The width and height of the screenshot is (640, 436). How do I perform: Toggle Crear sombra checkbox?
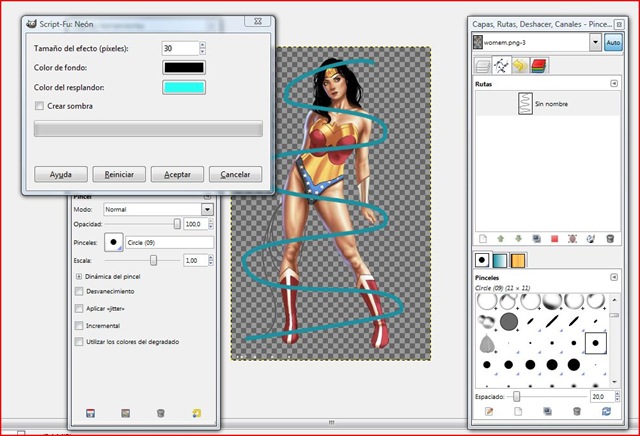pyautogui.click(x=39, y=106)
